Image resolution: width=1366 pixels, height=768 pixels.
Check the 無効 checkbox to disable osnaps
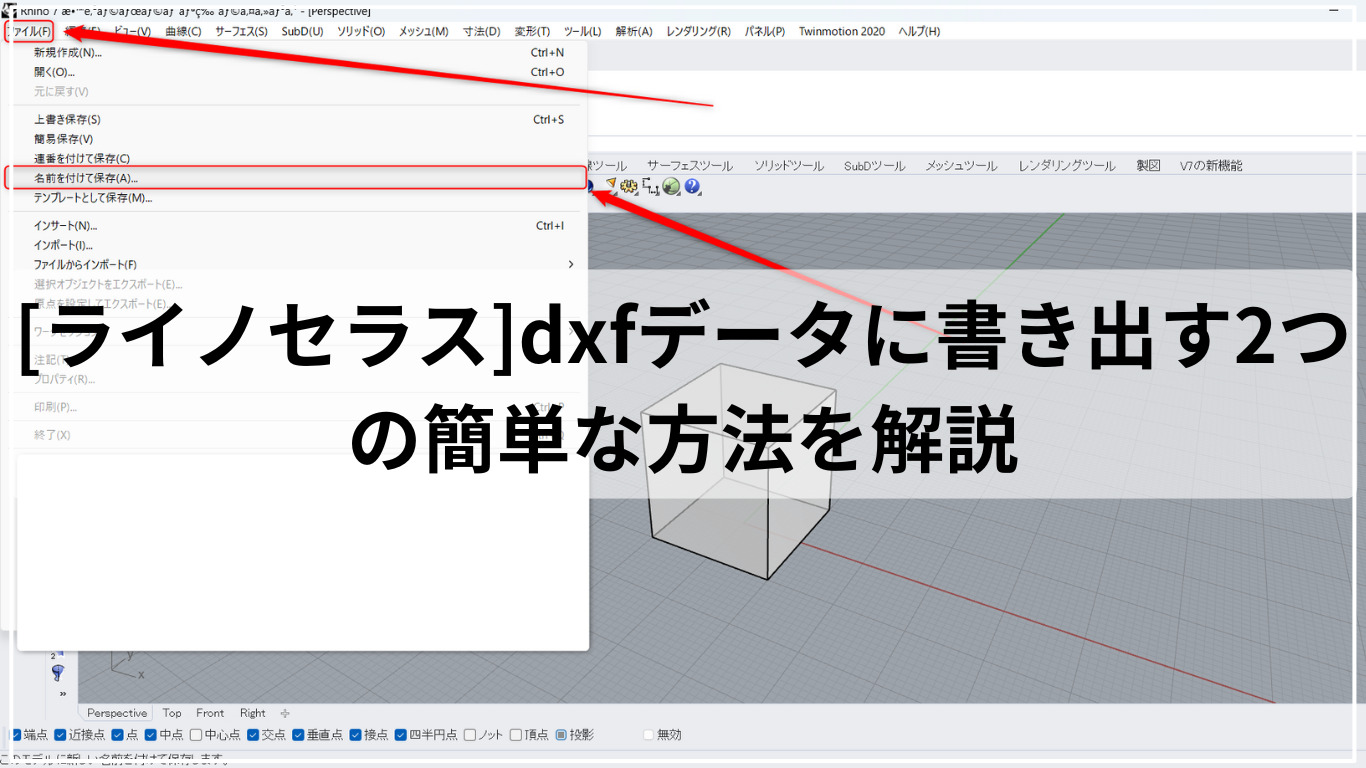point(648,735)
